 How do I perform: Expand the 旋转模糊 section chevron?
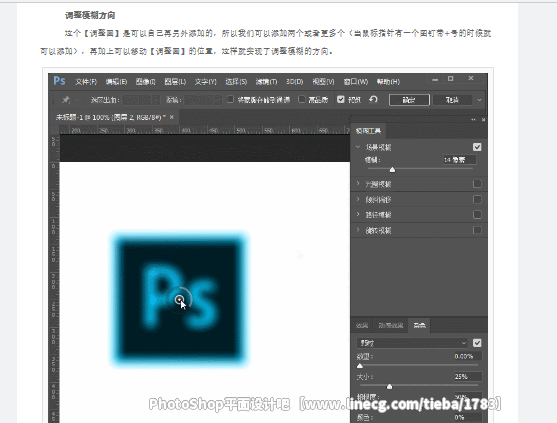tap(358, 230)
